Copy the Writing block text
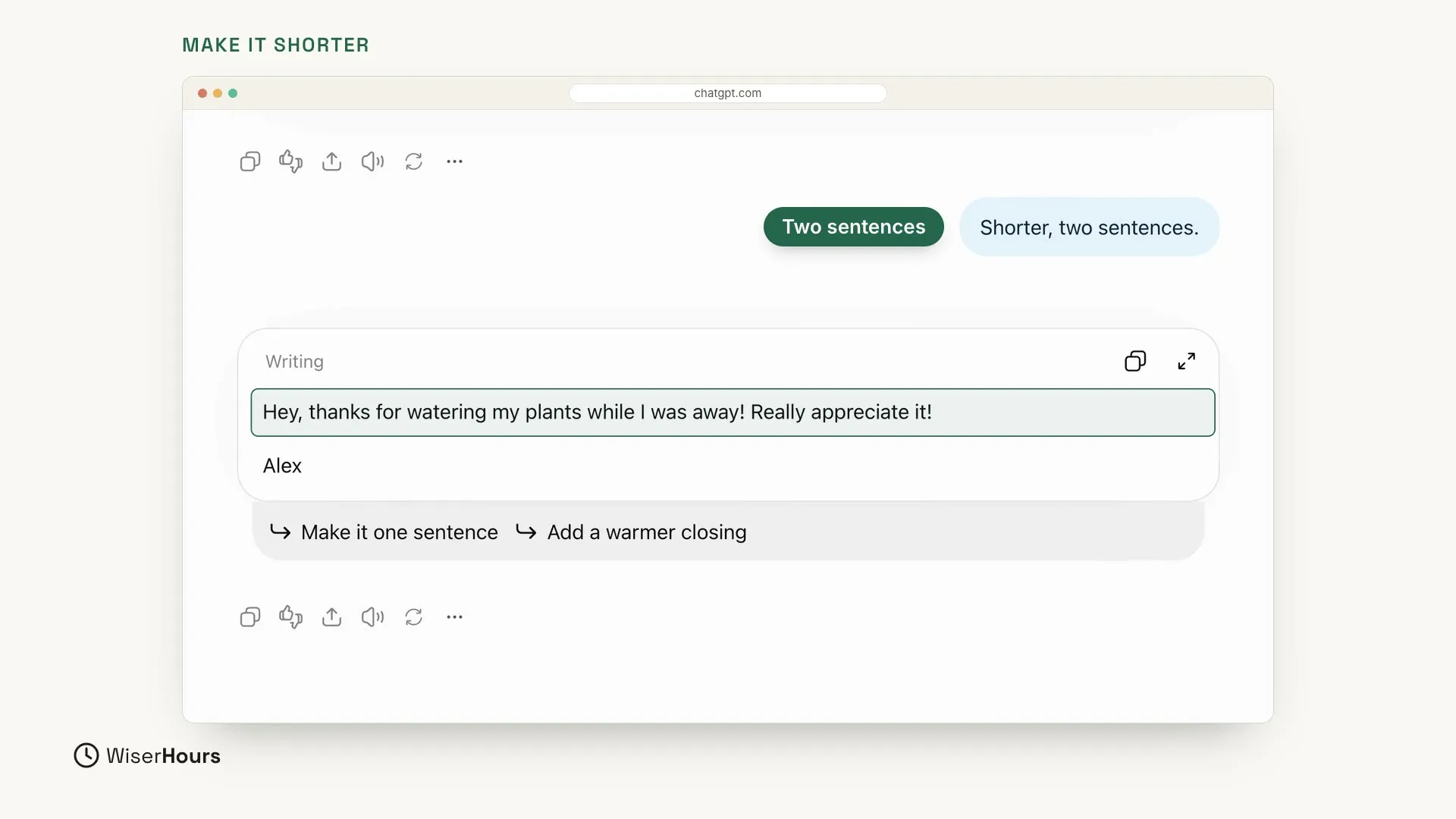Image resolution: width=1456 pixels, height=819 pixels. 1135,361
